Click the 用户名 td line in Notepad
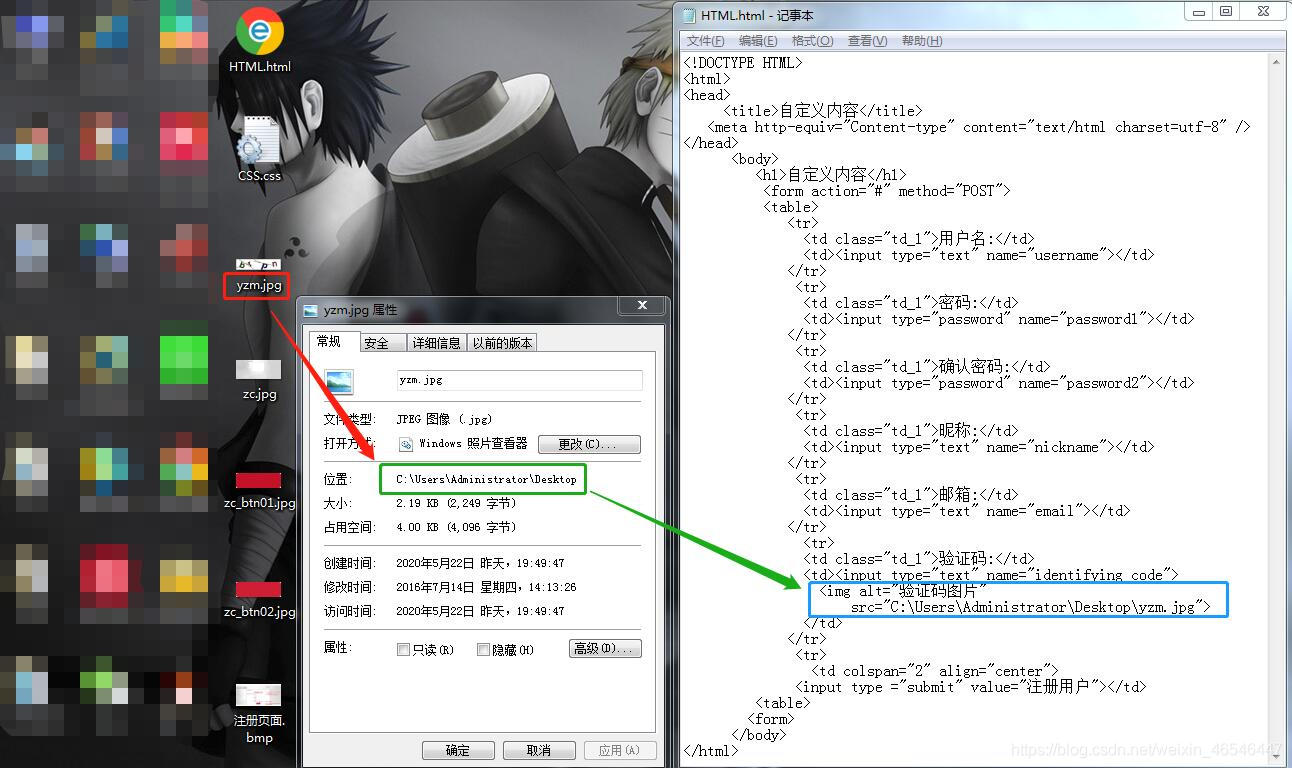The width and height of the screenshot is (1292, 768). tap(919, 239)
